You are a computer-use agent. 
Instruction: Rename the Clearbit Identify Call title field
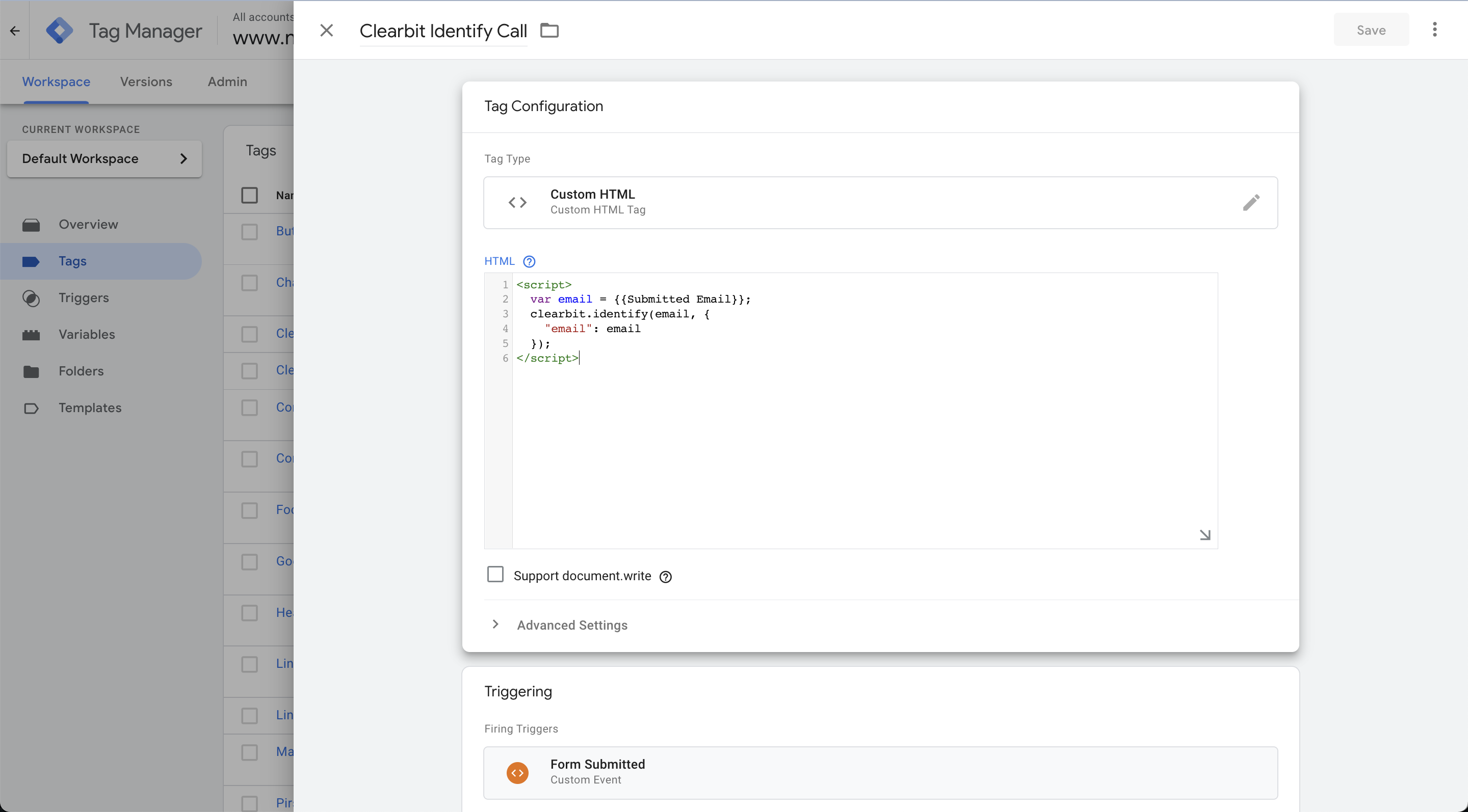[443, 31]
